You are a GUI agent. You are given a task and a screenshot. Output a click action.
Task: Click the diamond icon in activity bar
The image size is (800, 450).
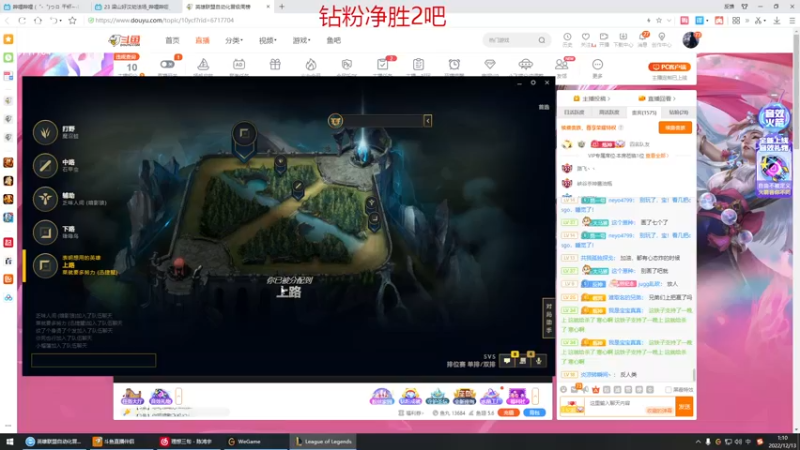tap(490, 64)
